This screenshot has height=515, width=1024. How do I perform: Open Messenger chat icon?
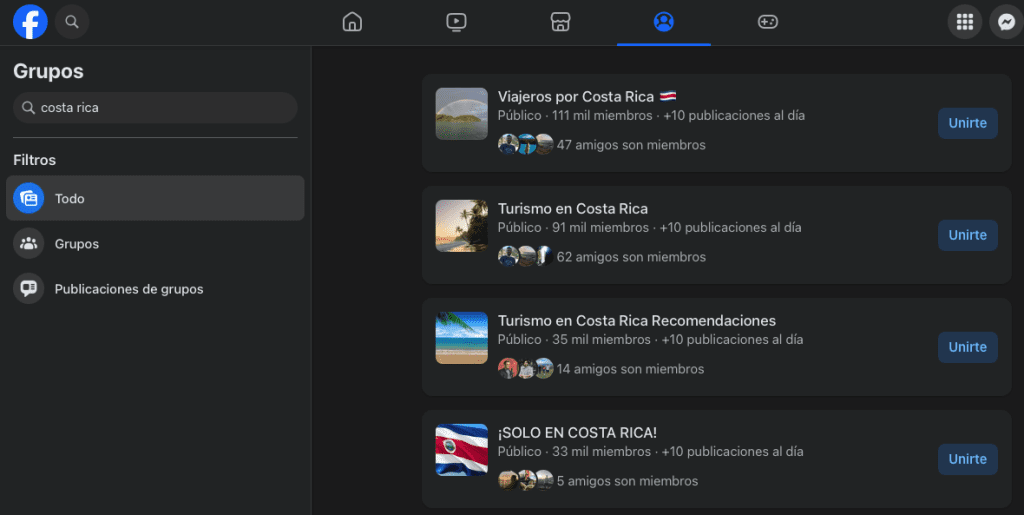pos(1006,22)
